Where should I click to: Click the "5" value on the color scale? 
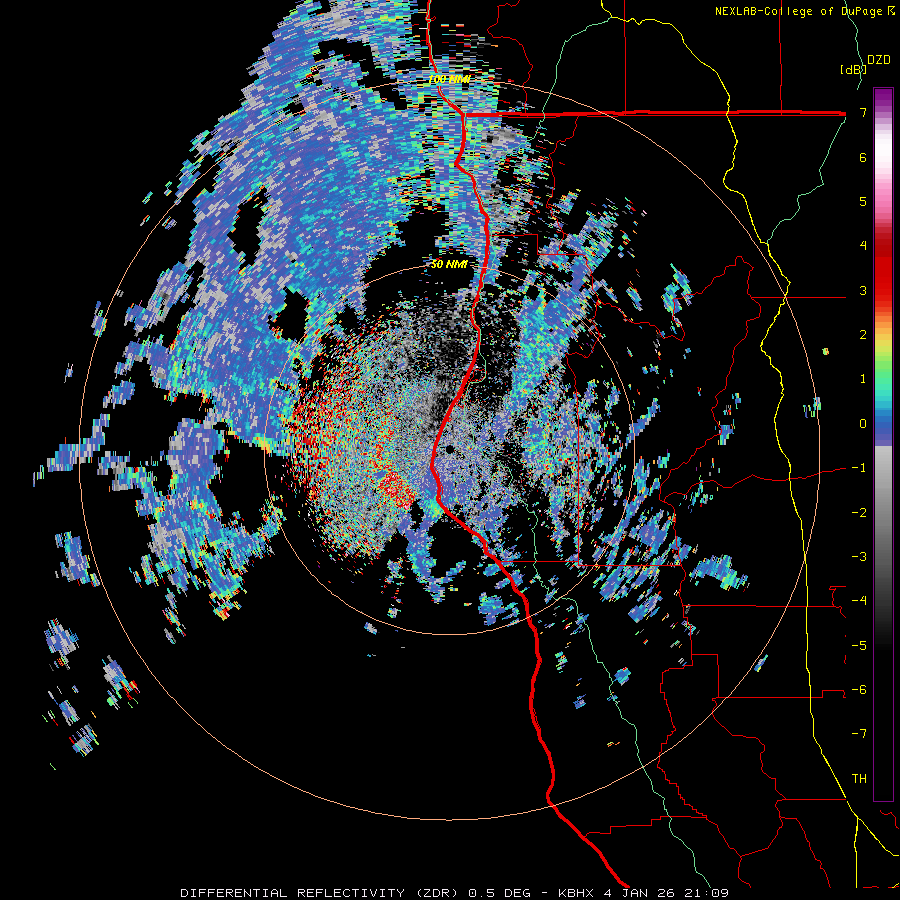click(863, 201)
